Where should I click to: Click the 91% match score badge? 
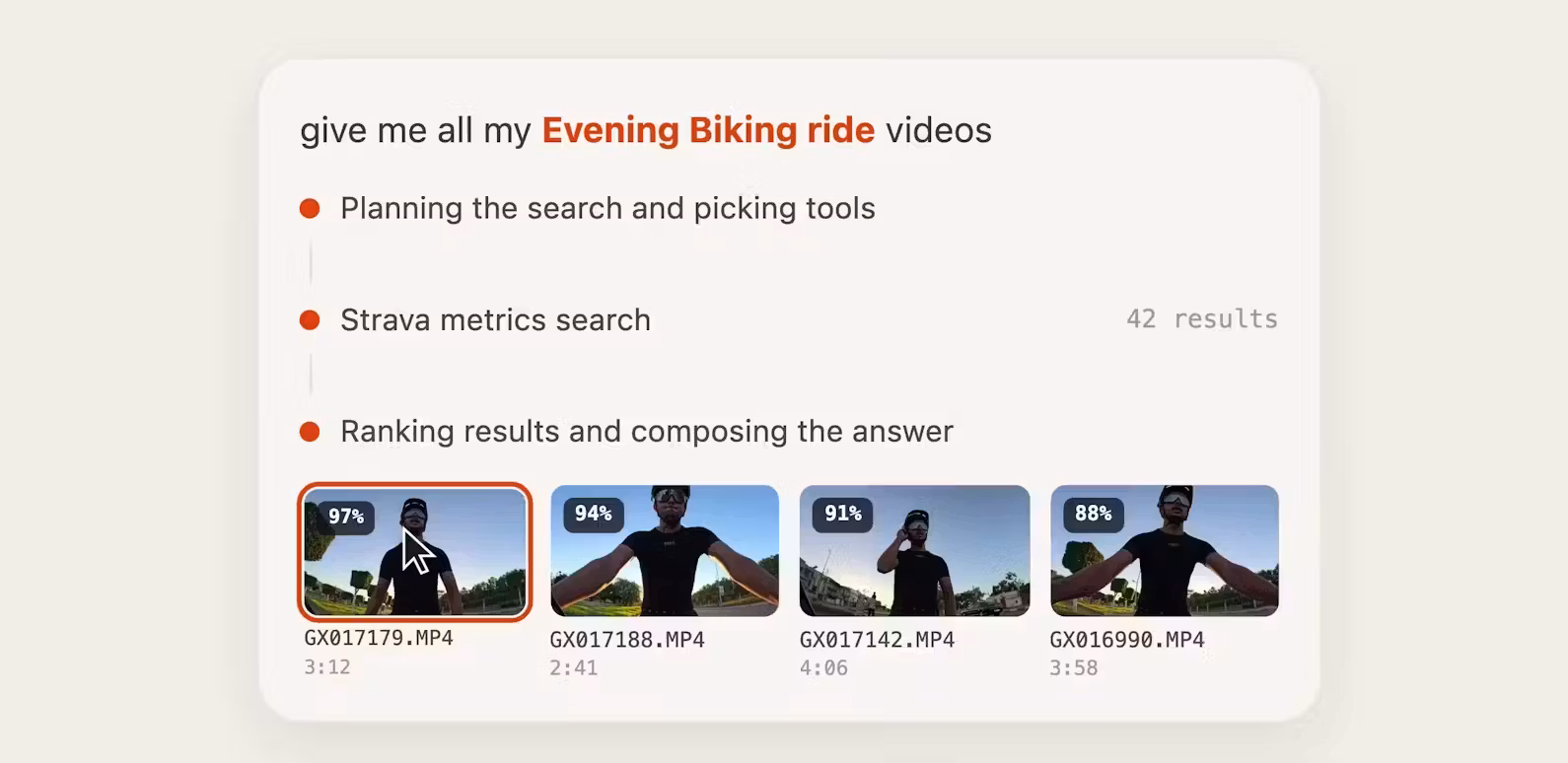coord(843,514)
